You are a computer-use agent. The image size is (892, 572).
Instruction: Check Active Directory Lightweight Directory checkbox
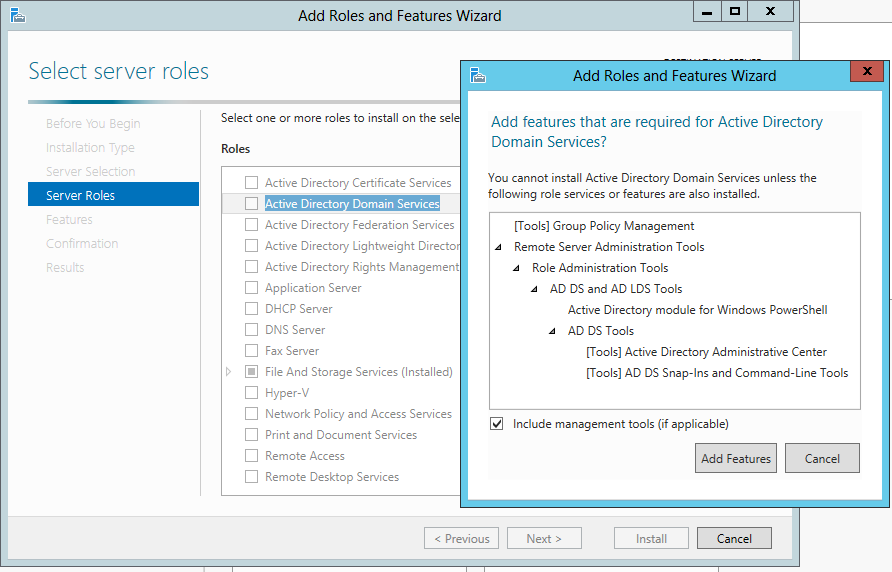(x=251, y=246)
